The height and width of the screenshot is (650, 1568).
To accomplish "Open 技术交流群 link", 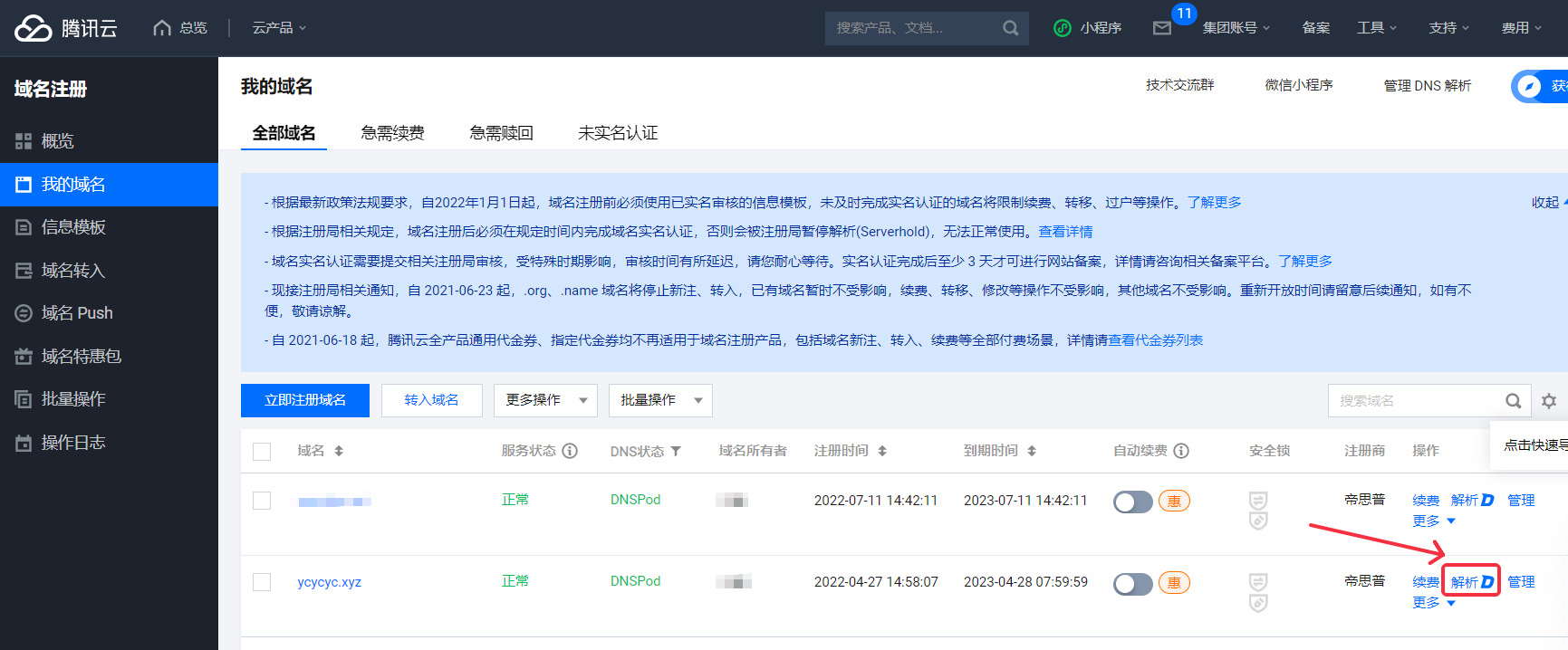I will (x=1179, y=85).
